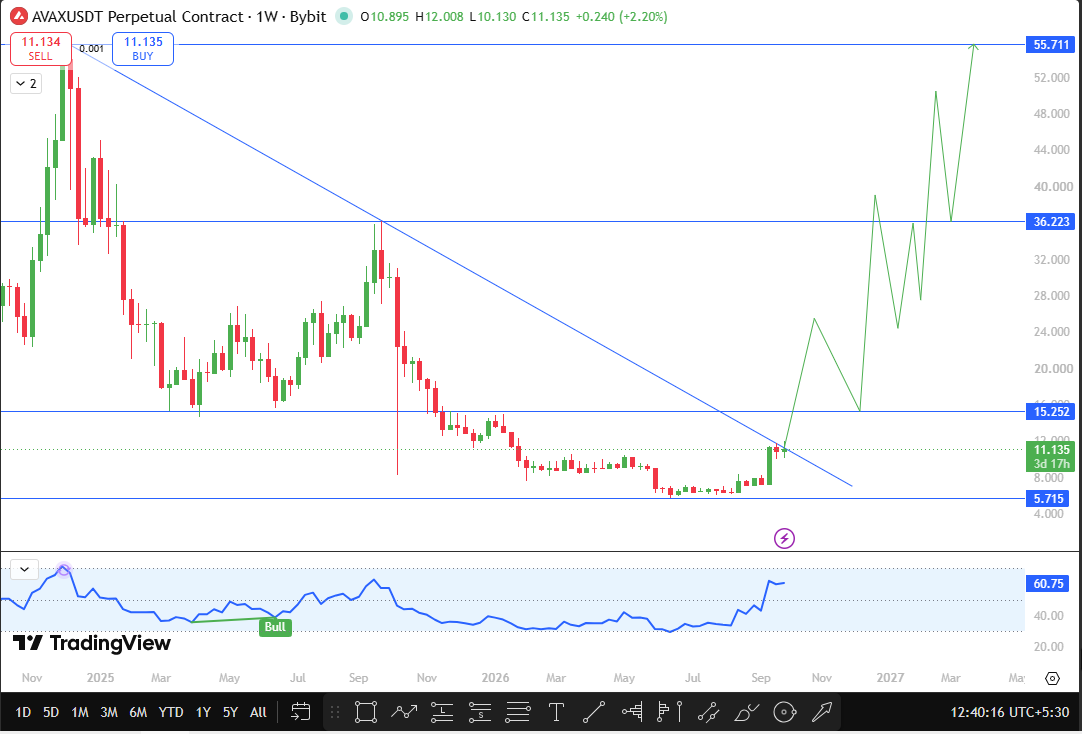The width and height of the screenshot is (1082, 734).
Task: Click the 0.001 order quantity value
Action: [92, 49]
